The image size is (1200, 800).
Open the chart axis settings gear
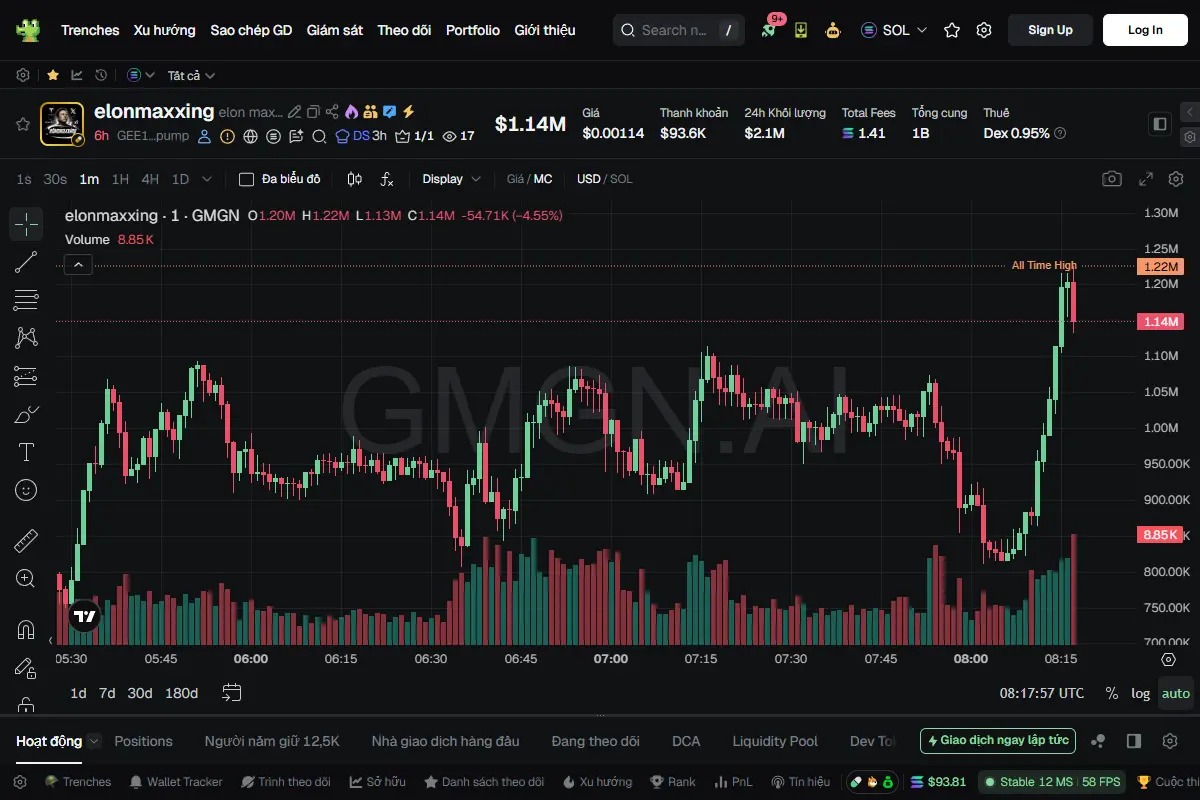coord(1168,659)
